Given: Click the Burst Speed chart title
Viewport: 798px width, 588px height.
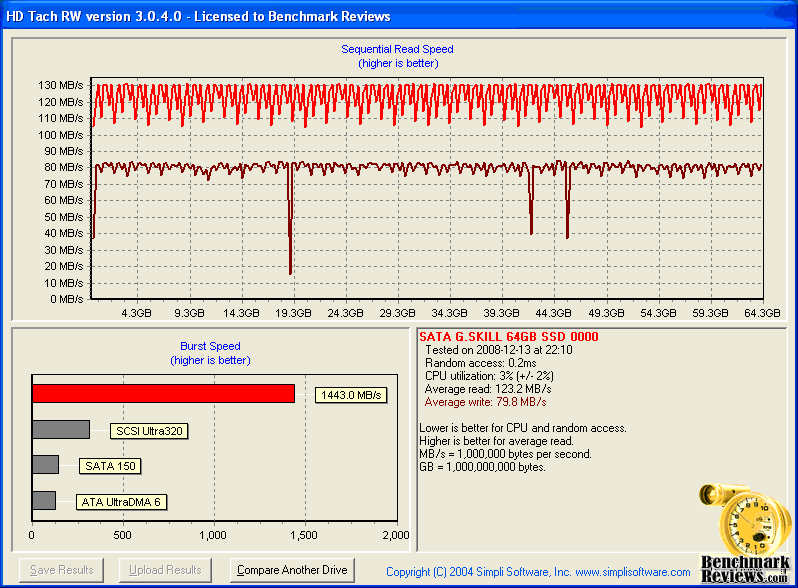Looking at the screenshot, I should tap(210, 346).
